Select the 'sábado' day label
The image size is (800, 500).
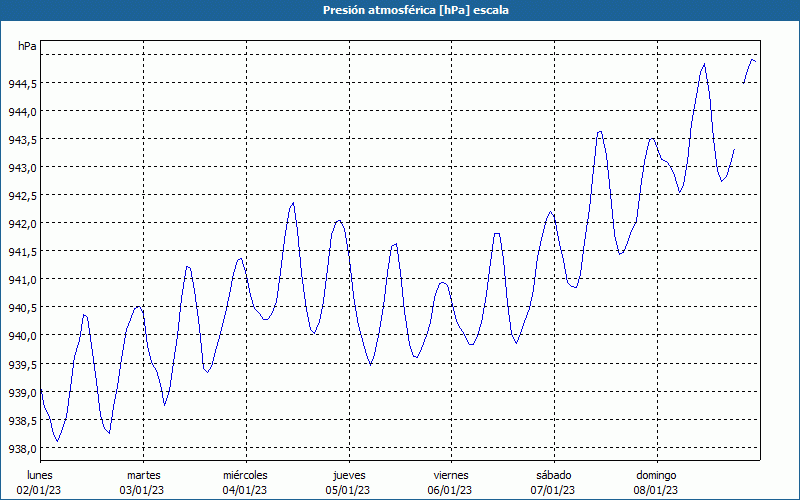click(554, 475)
